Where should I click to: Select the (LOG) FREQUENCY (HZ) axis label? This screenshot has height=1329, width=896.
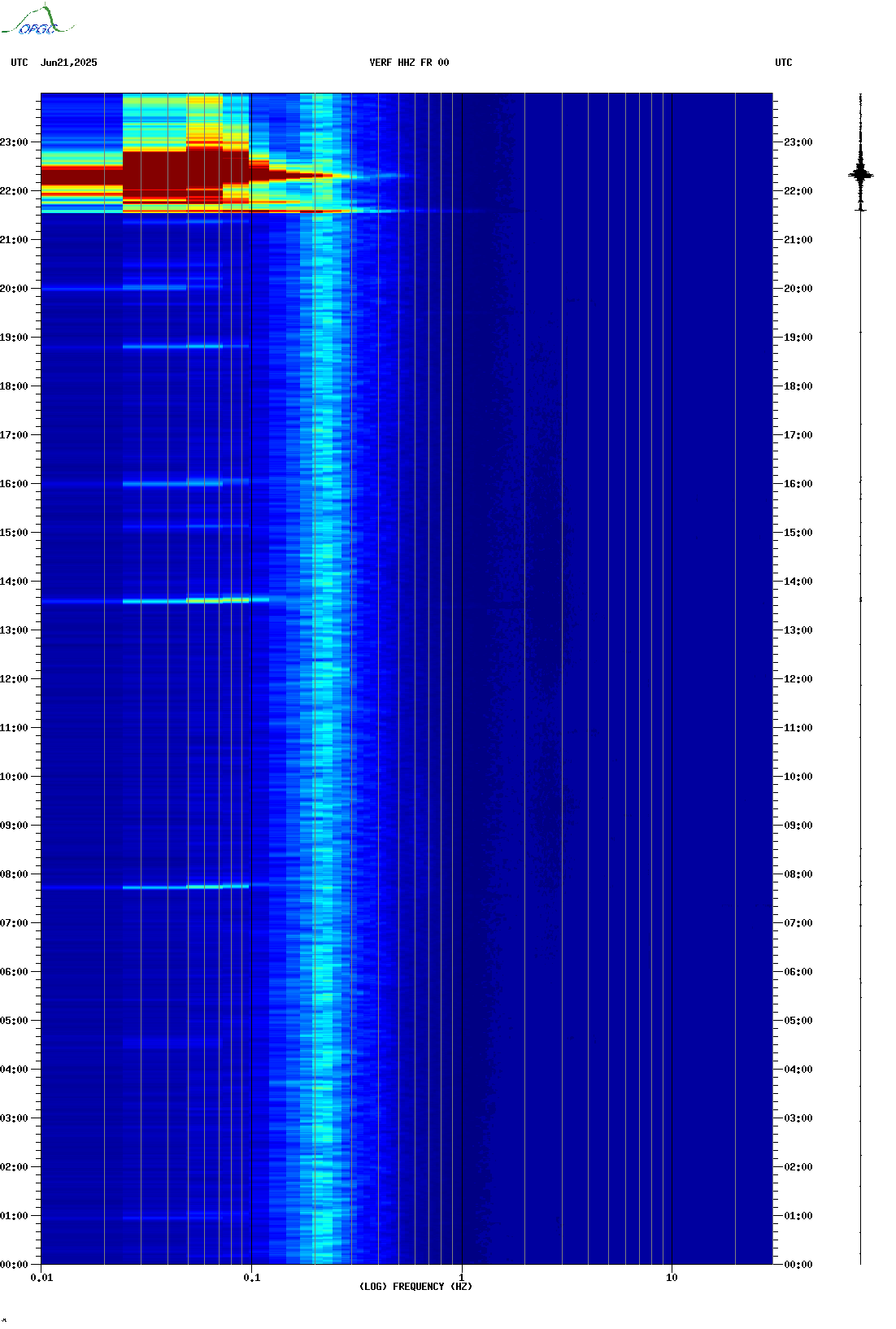pos(415,1287)
